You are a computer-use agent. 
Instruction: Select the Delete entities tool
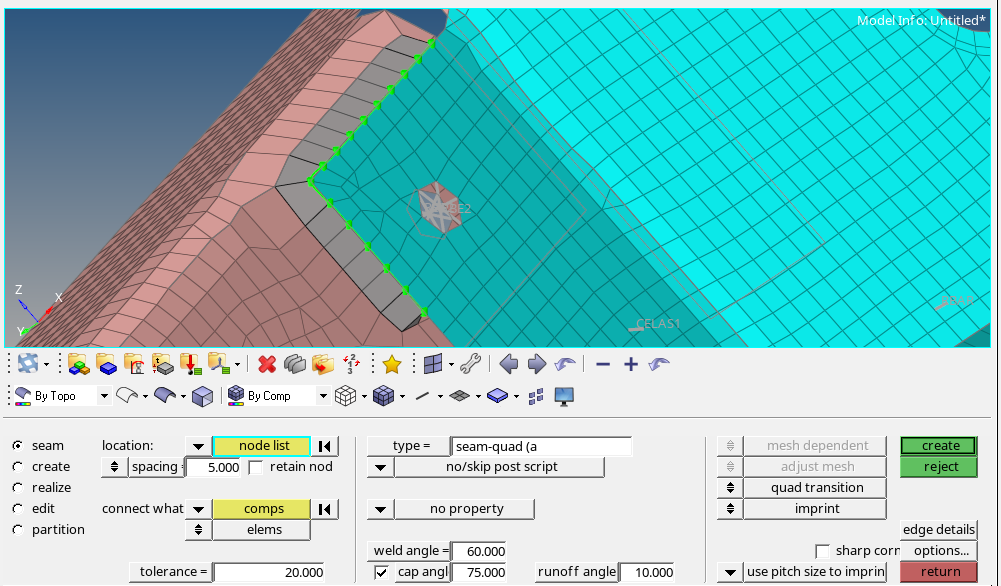pos(266,364)
